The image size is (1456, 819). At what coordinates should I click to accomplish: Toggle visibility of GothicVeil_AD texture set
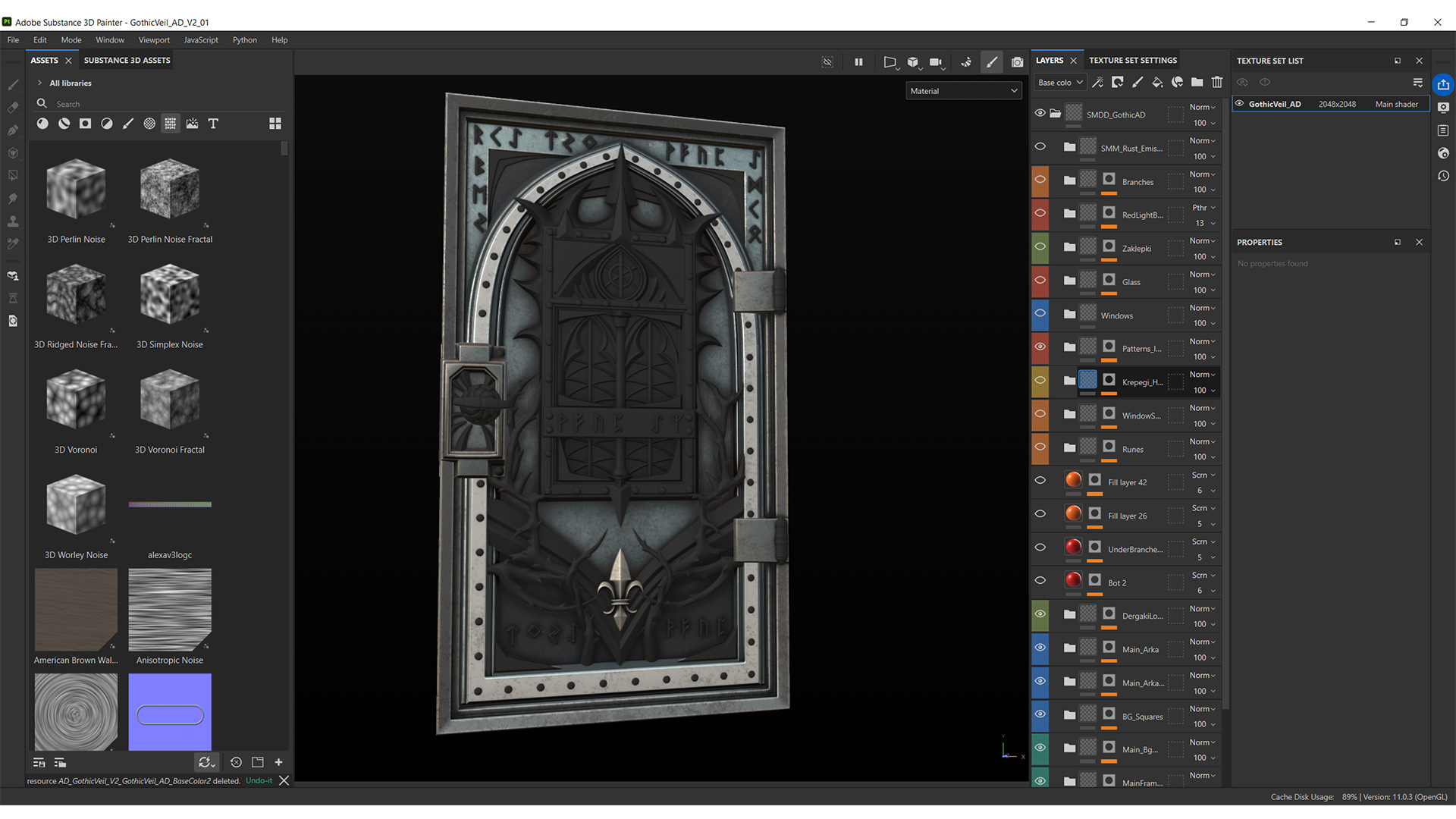point(1240,104)
